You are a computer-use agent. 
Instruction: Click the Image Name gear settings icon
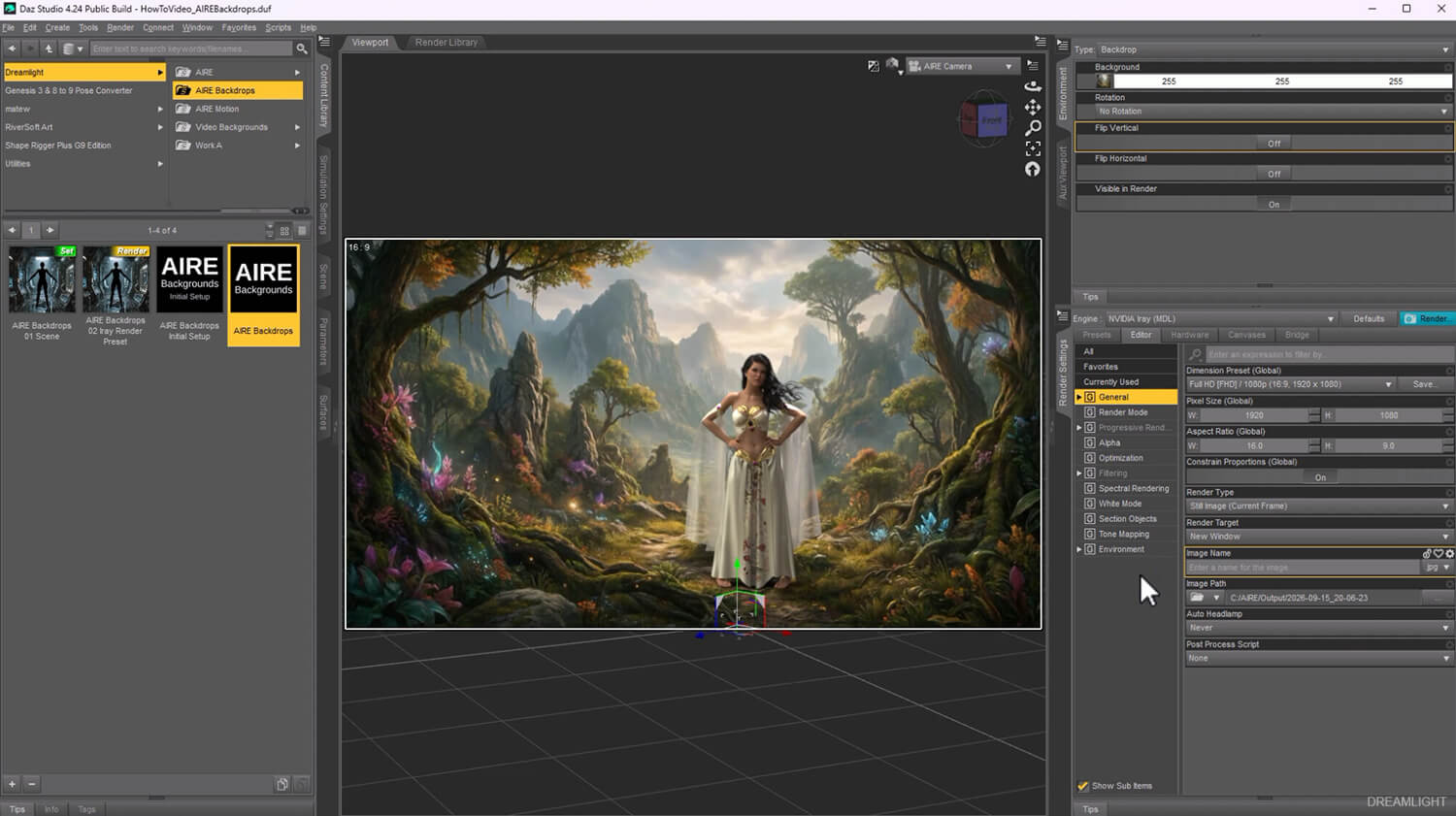1450,554
